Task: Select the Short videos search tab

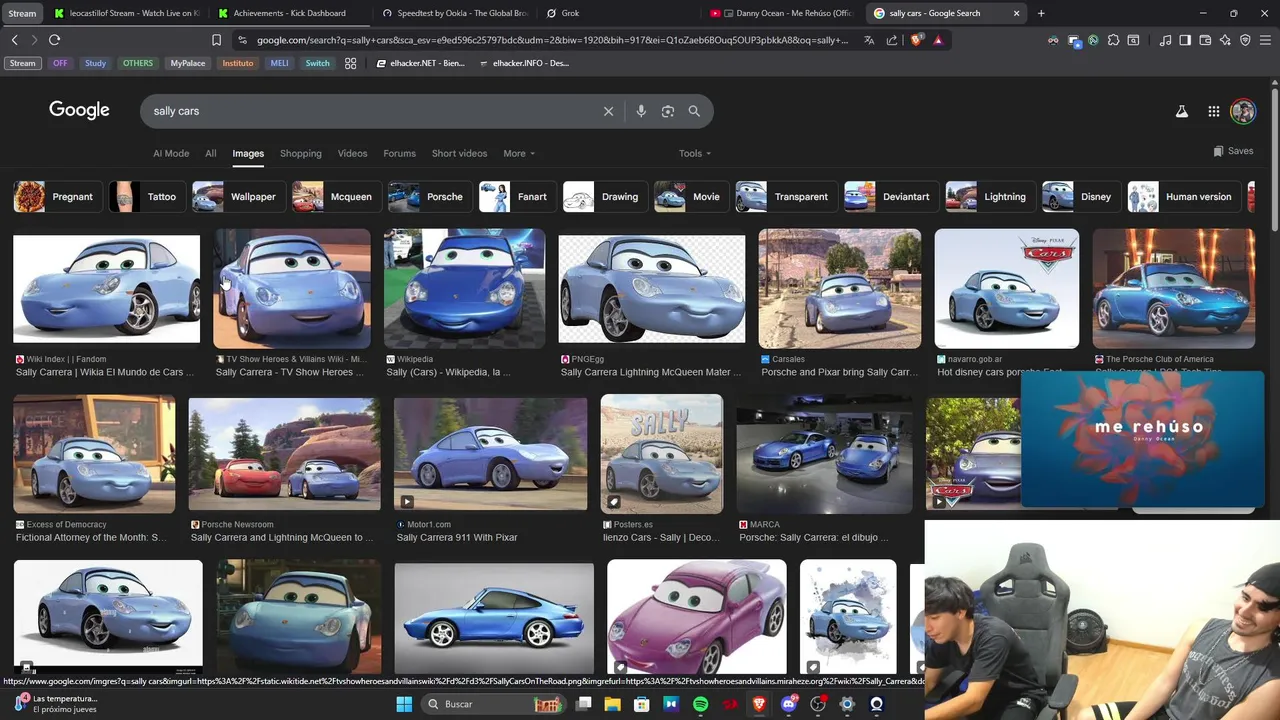Action: (x=459, y=153)
